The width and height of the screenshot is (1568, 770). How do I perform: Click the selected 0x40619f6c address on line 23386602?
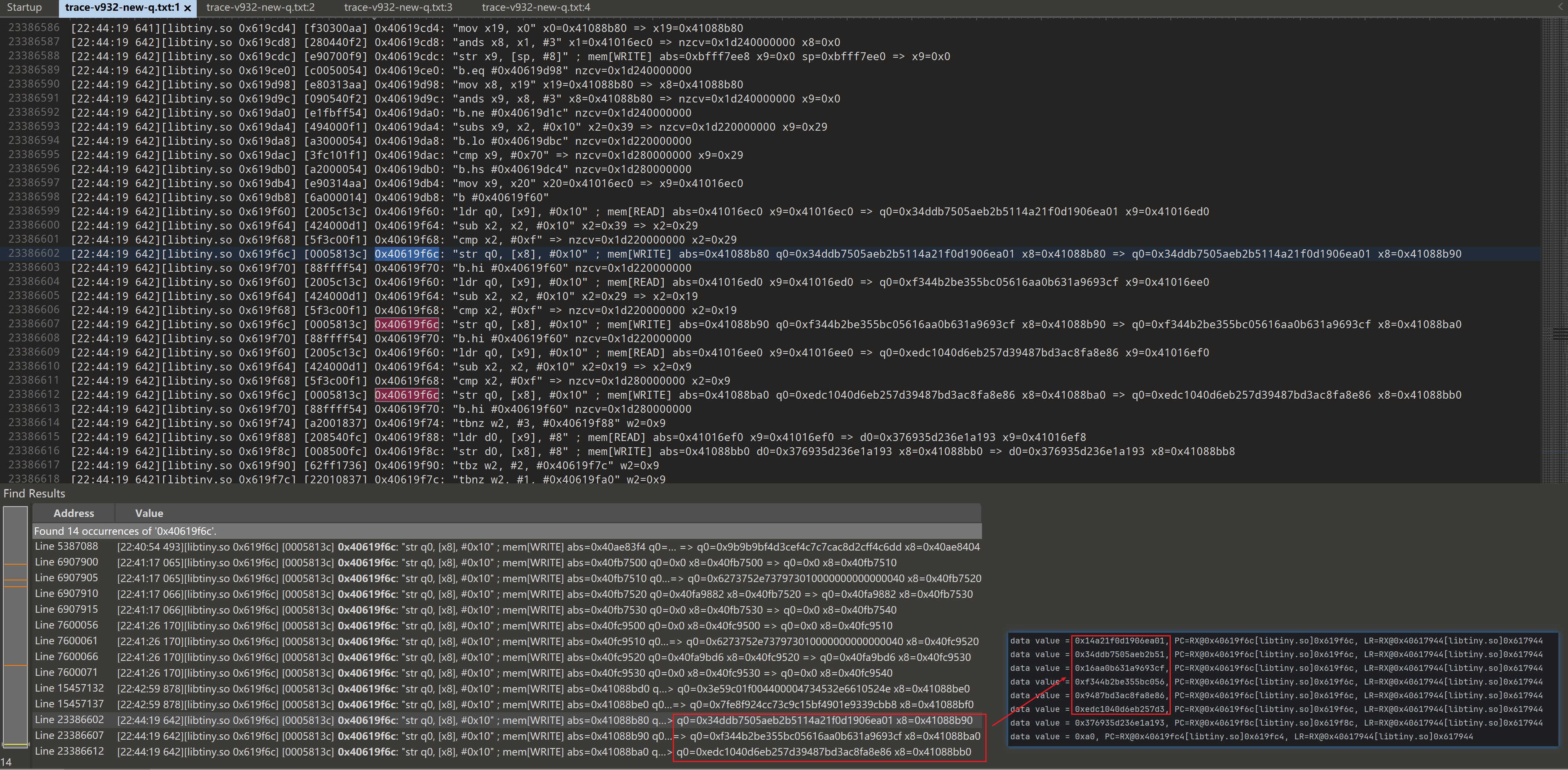coord(407,254)
